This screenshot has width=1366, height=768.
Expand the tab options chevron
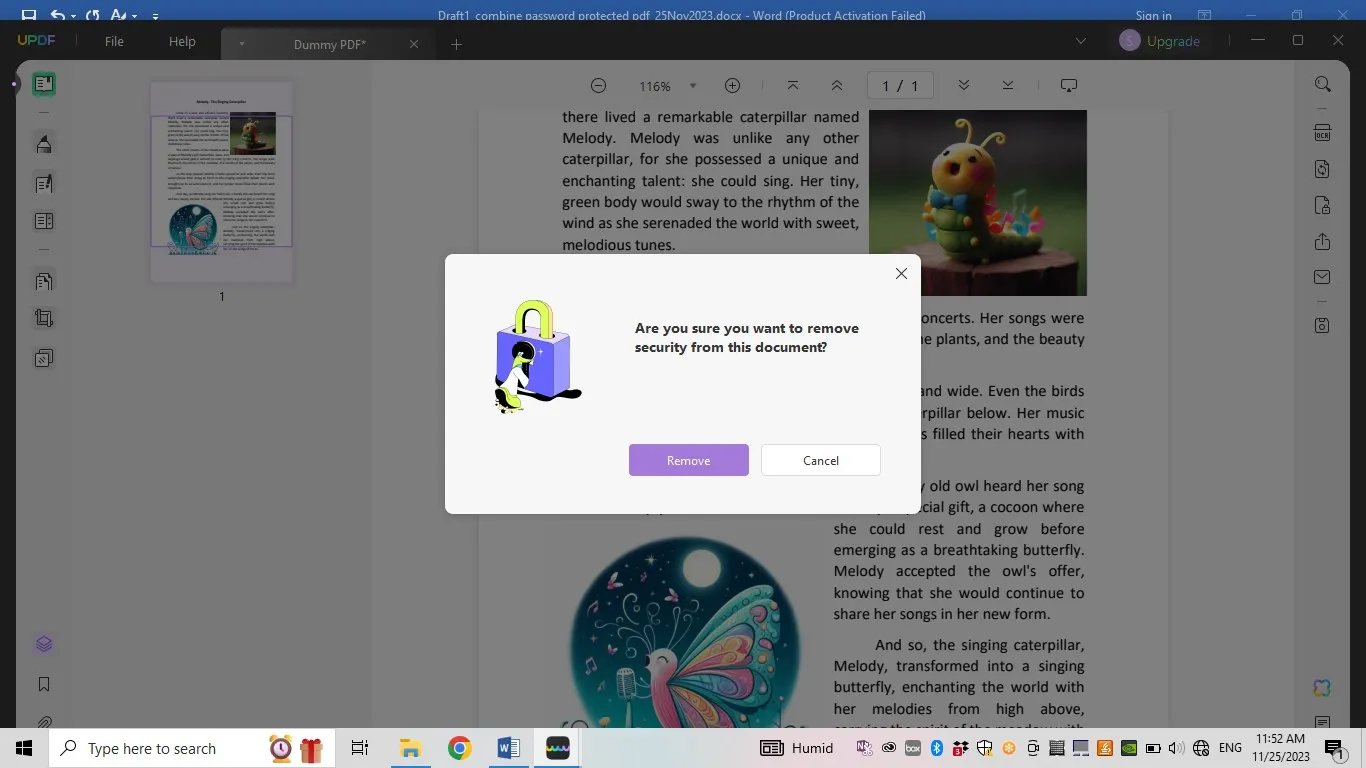tap(241, 44)
